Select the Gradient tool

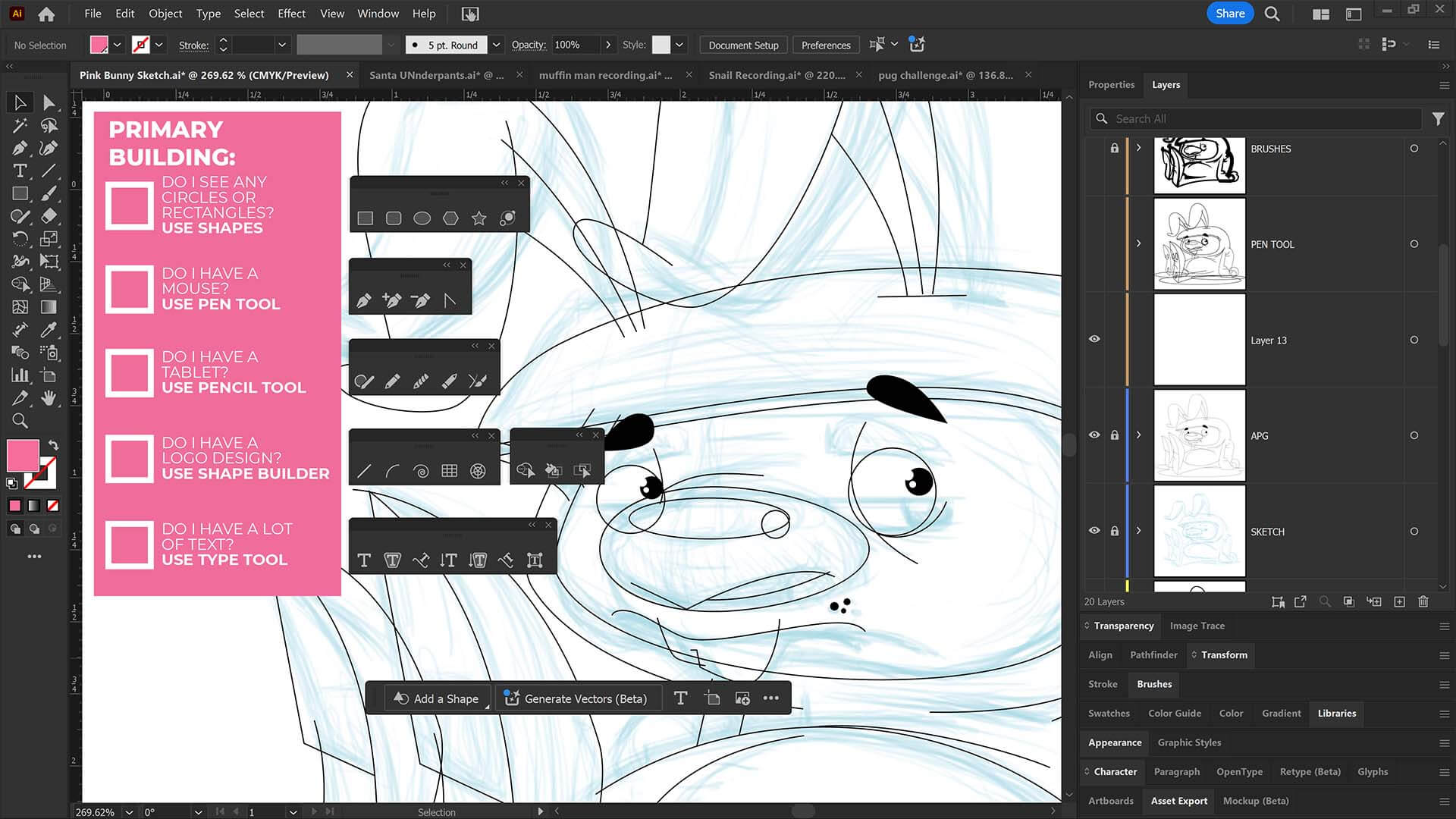[x=49, y=307]
